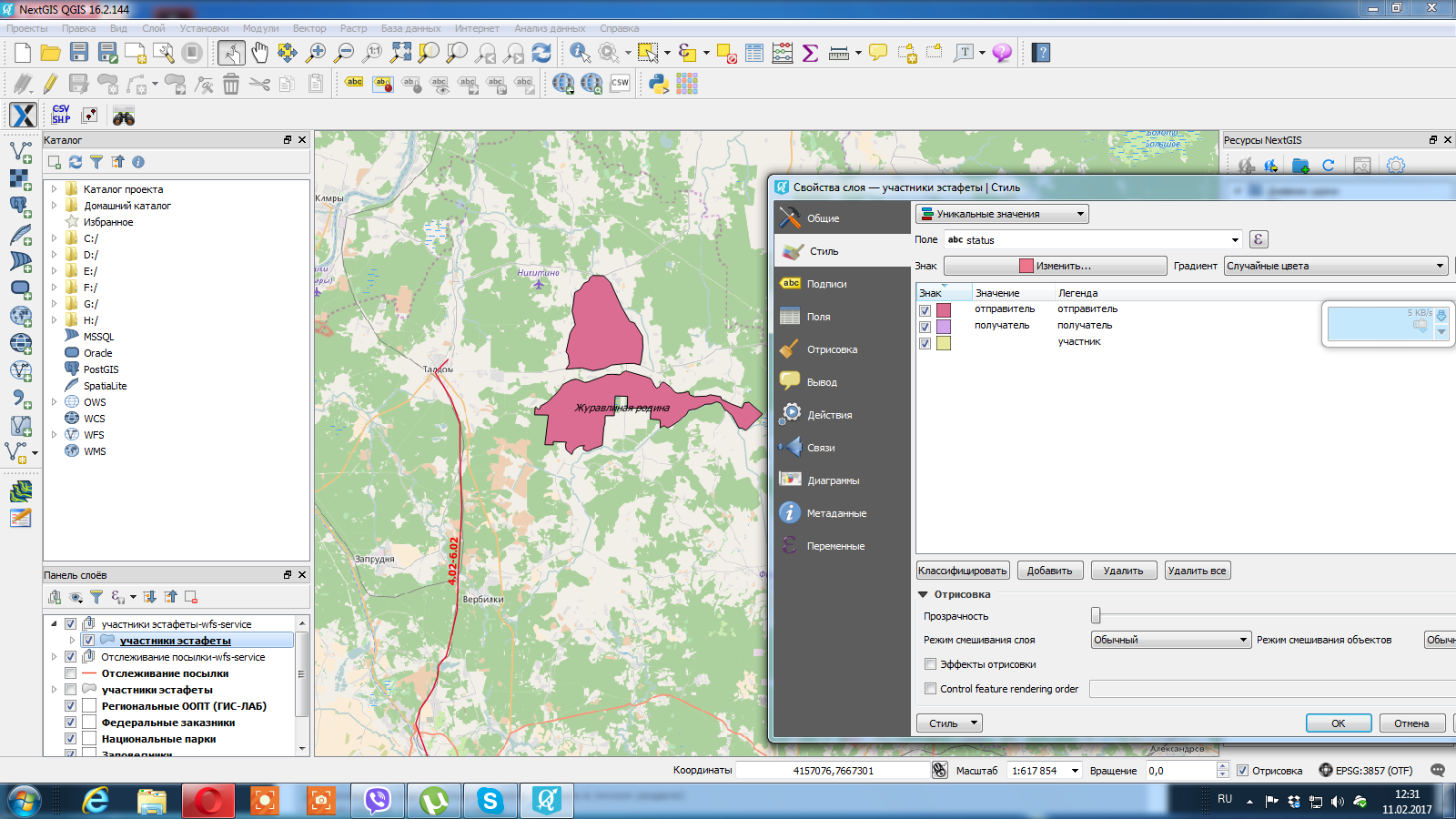
Task: Click the binoculars search icon
Action: [x=124, y=116]
